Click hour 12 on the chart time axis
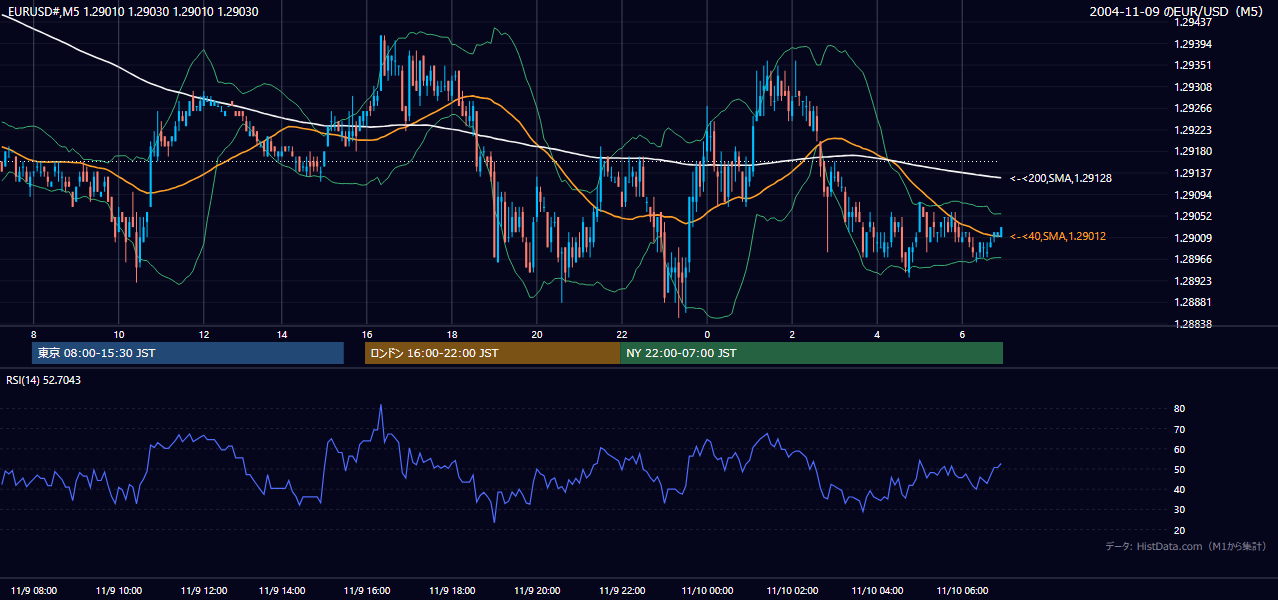 click(203, 334)
